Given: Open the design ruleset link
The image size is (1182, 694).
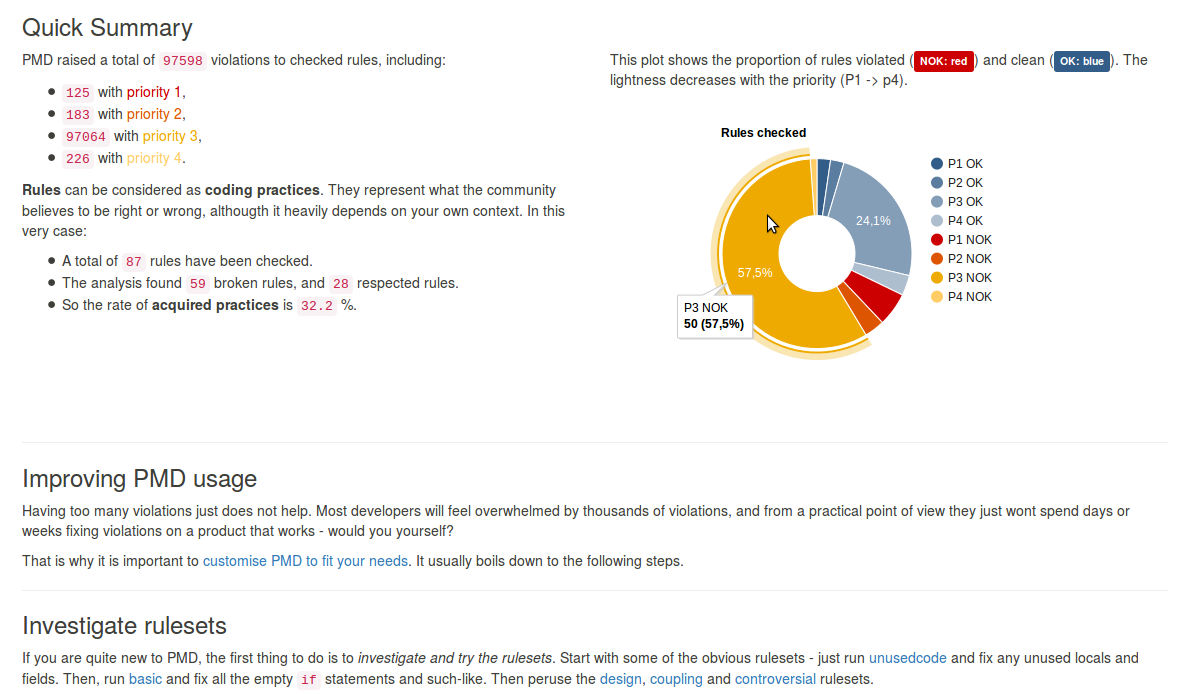Looking at the screenshot, I should pos(621,680).
